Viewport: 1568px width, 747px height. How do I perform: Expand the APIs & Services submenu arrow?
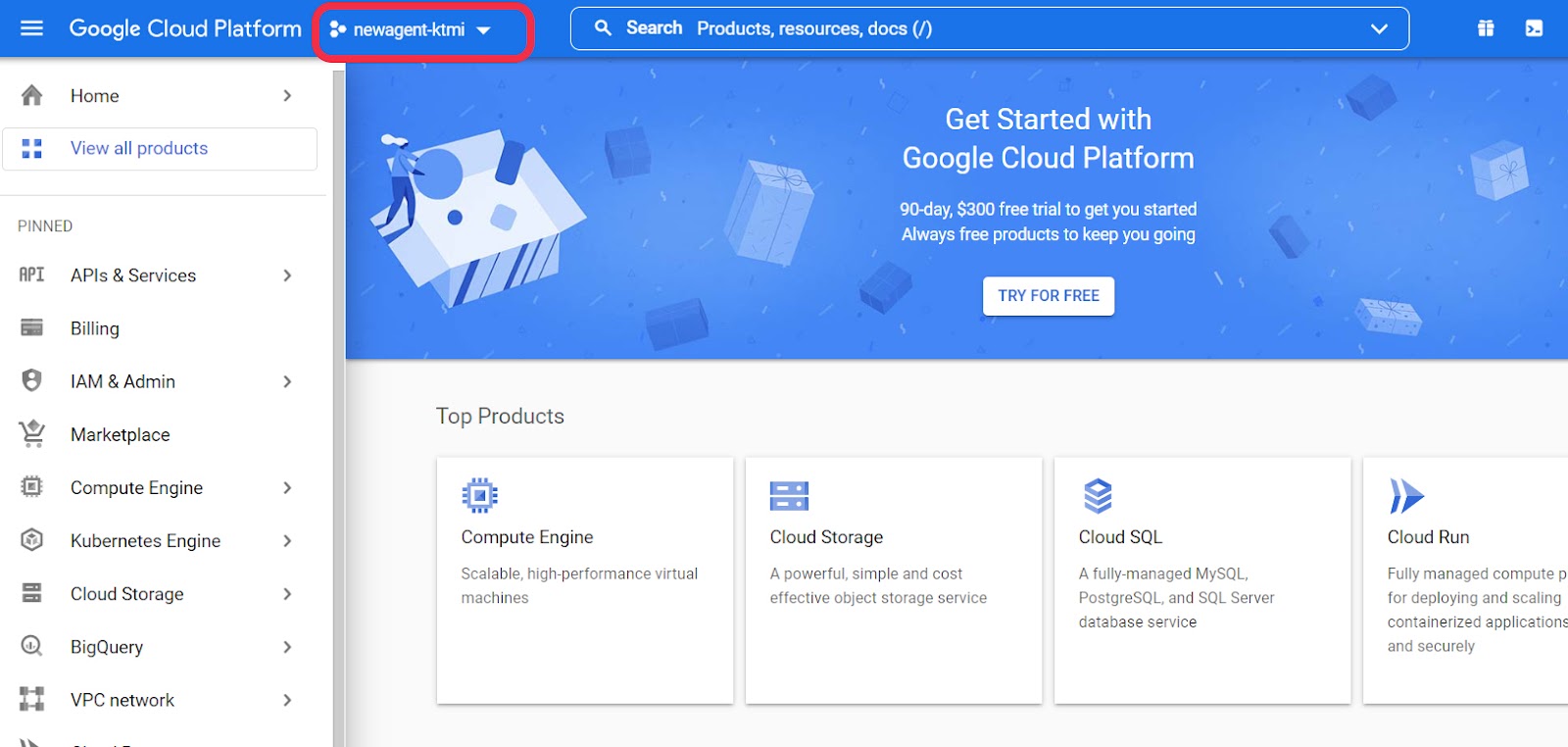287,275
